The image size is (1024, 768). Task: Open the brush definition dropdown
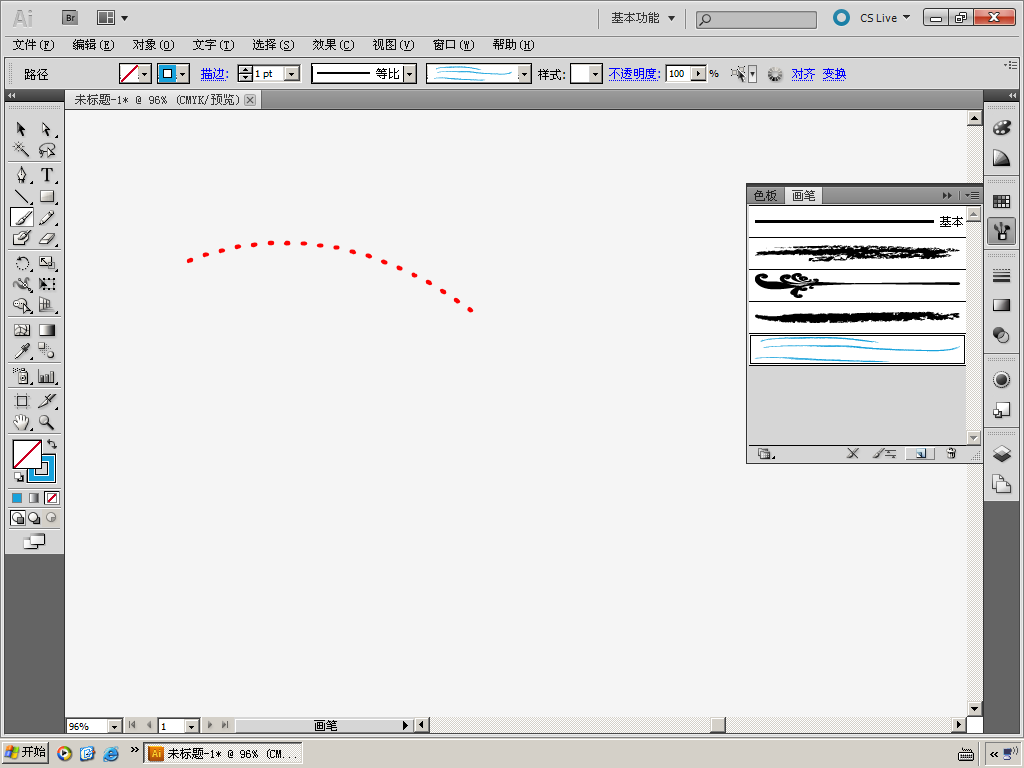[524, 74]
